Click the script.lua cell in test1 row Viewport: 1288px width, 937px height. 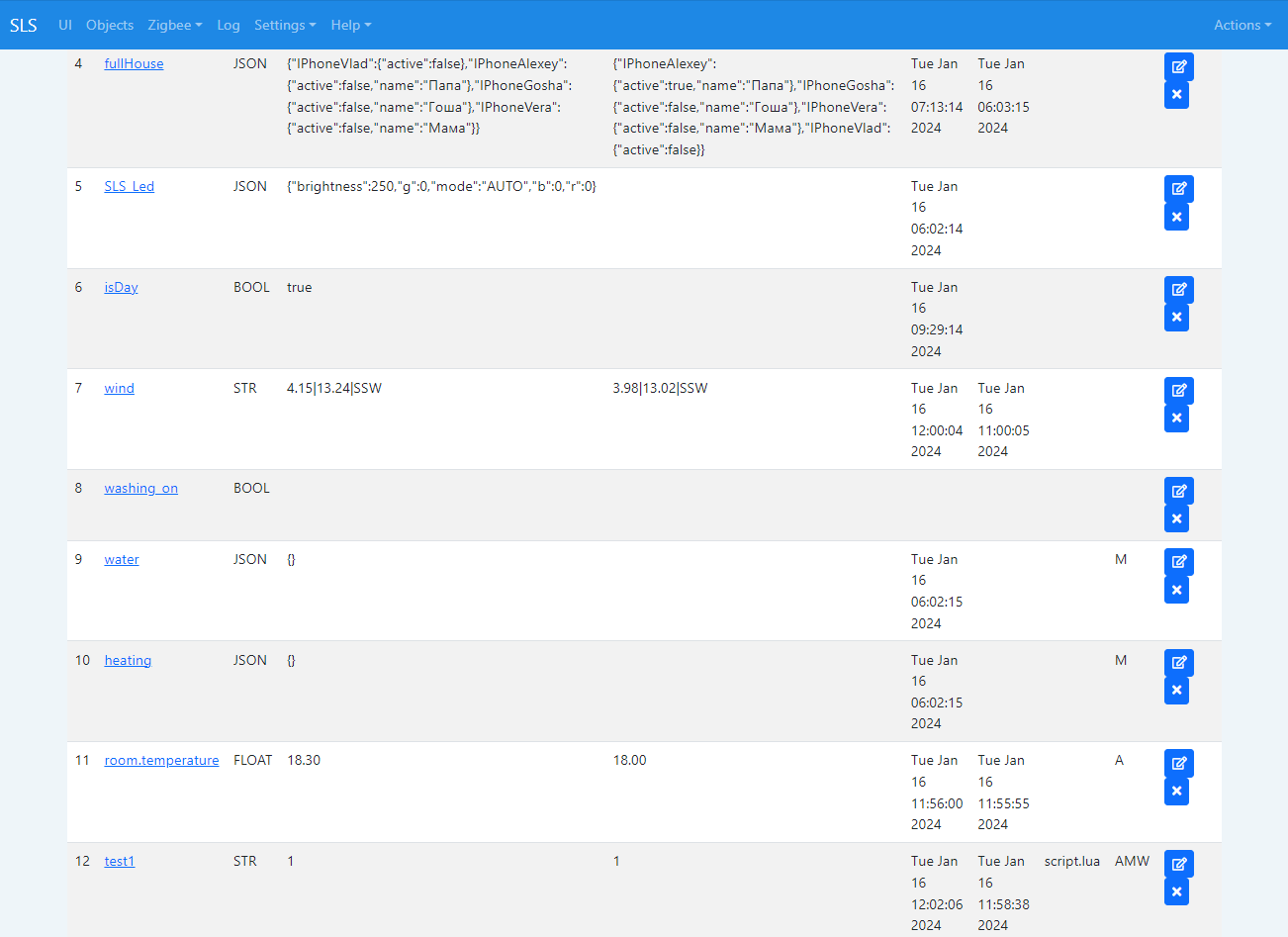click(x=1071, y=861)
